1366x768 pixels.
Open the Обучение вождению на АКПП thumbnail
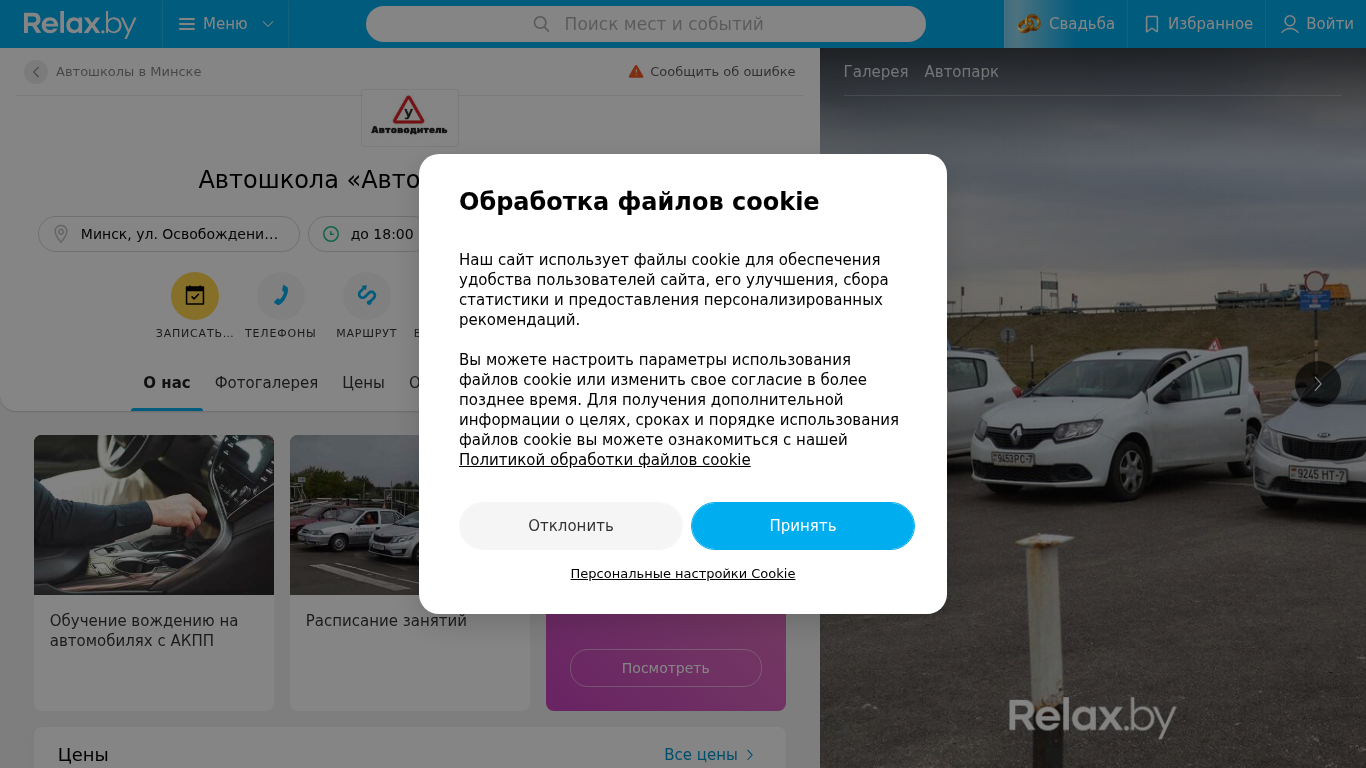pos(154,515)
